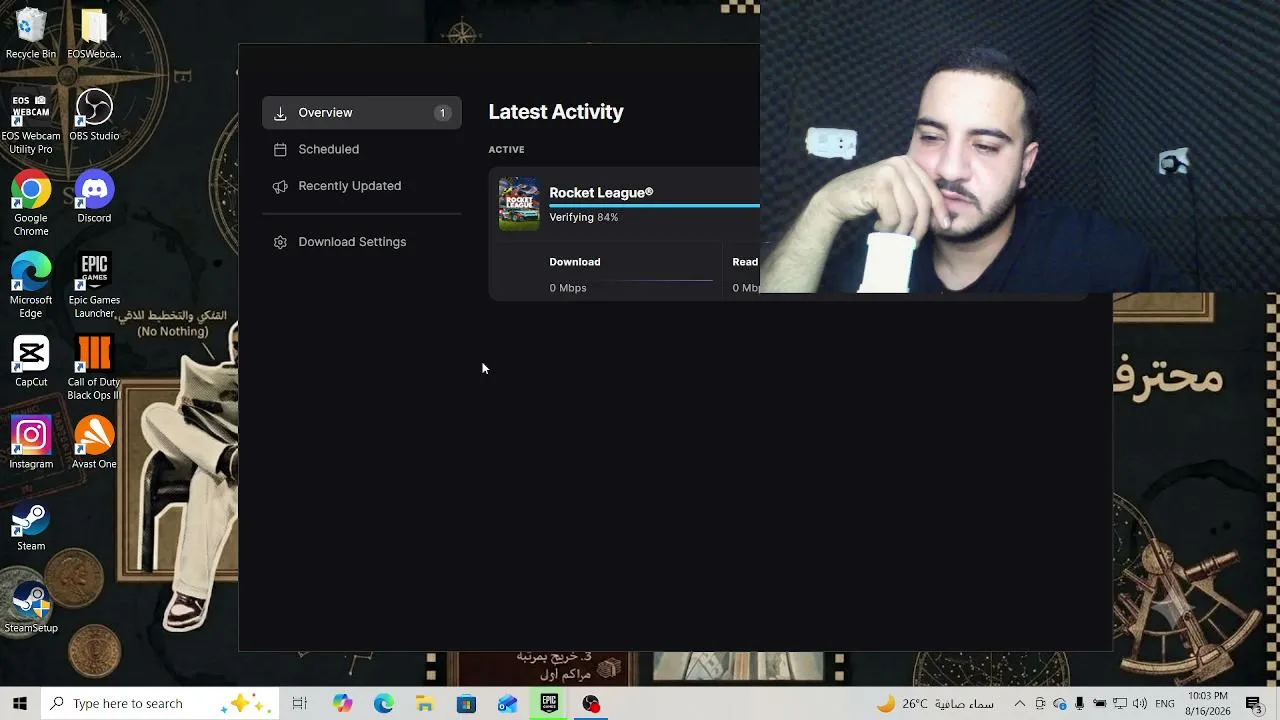
Task: Click the Rocket League verifying progress bar
Action: coord(654,206)
